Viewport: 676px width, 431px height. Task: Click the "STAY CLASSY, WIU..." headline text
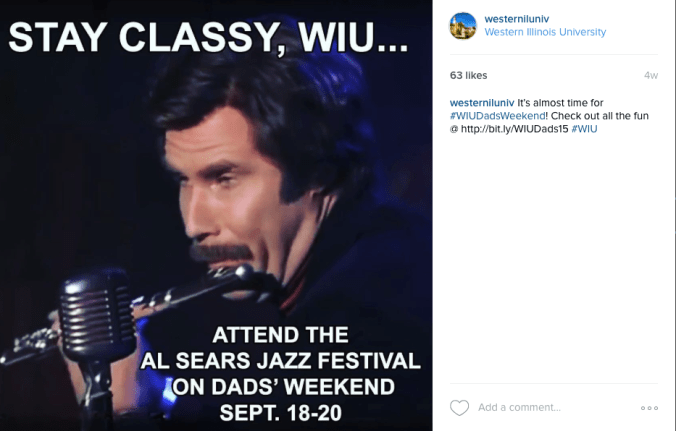pyautogui.click(x=208, y=37)
